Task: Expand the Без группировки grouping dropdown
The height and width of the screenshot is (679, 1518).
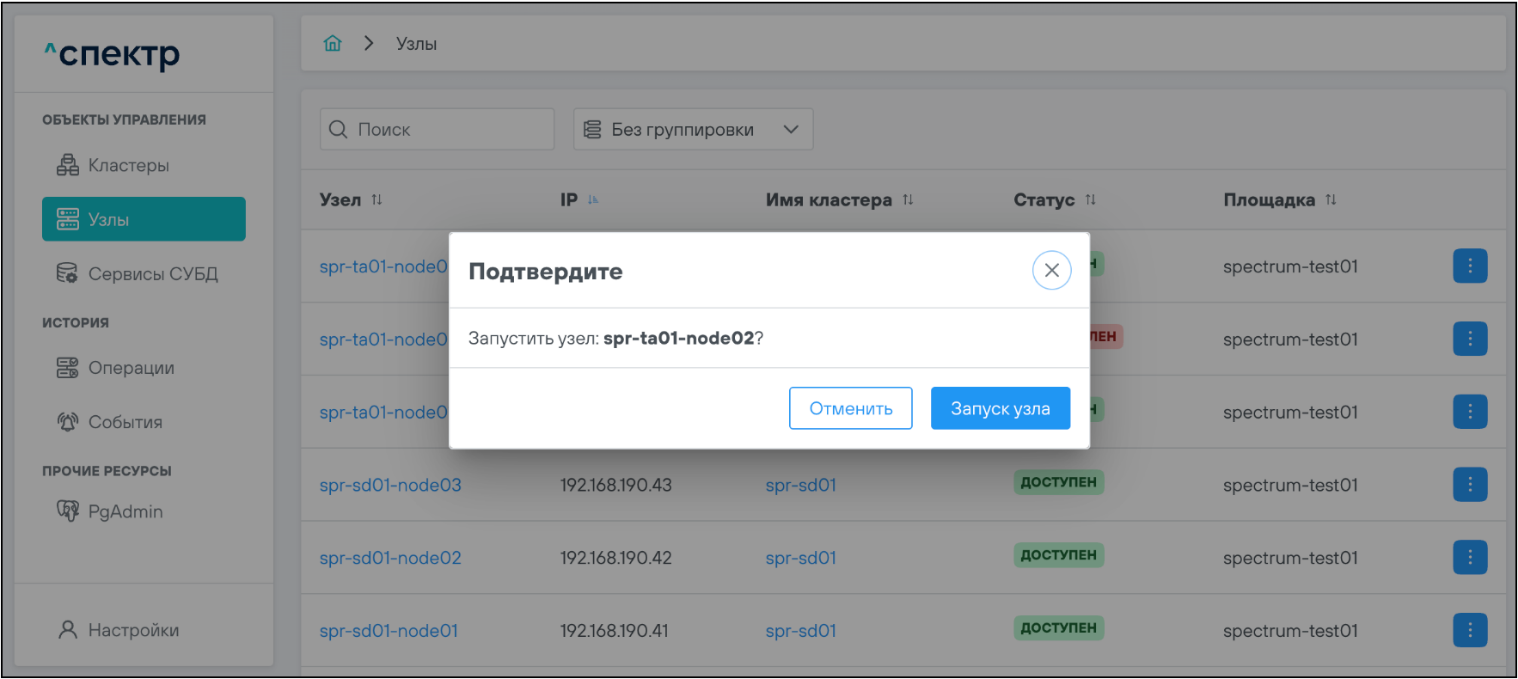Action: [693, 130]
